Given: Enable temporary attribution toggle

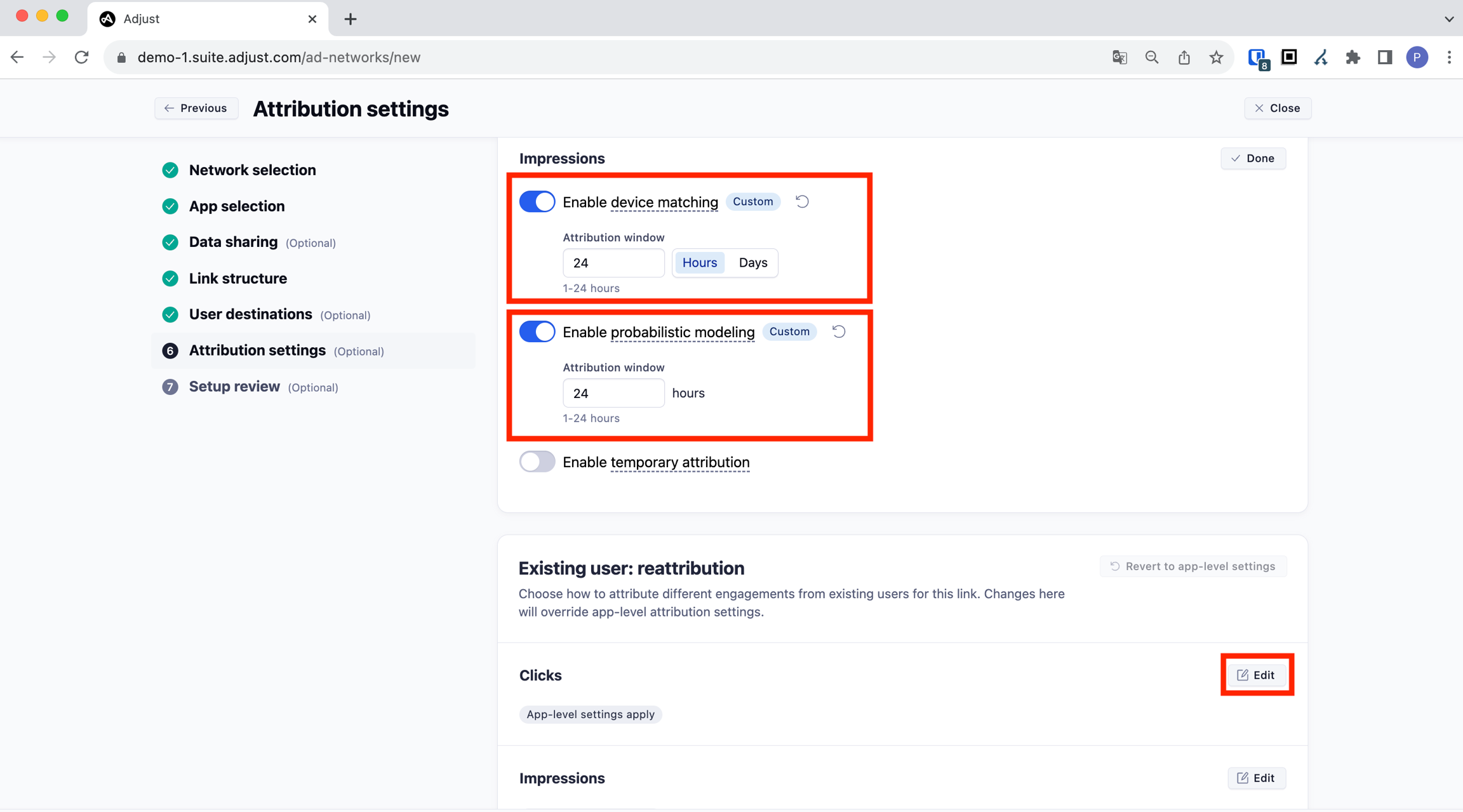Looking at the screenshot, I should point(537,462).
